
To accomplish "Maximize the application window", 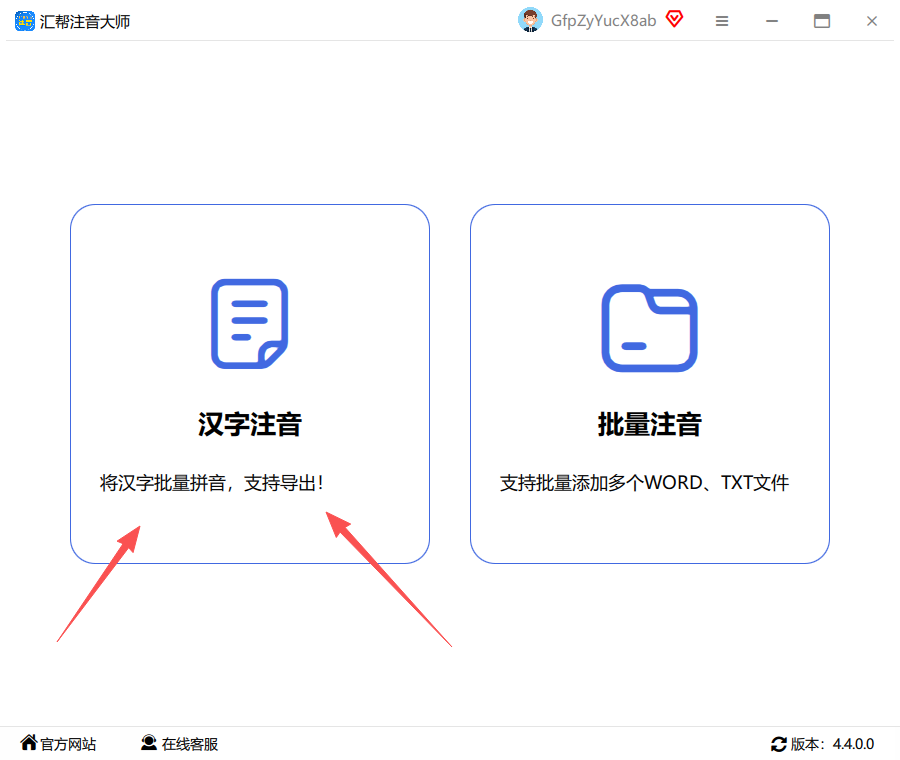I will (822, 21).
